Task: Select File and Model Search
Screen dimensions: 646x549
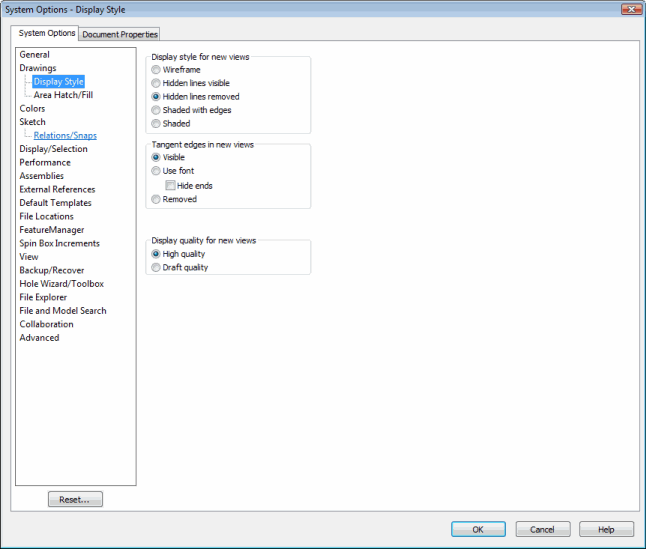Action: (x=63, y=311)
